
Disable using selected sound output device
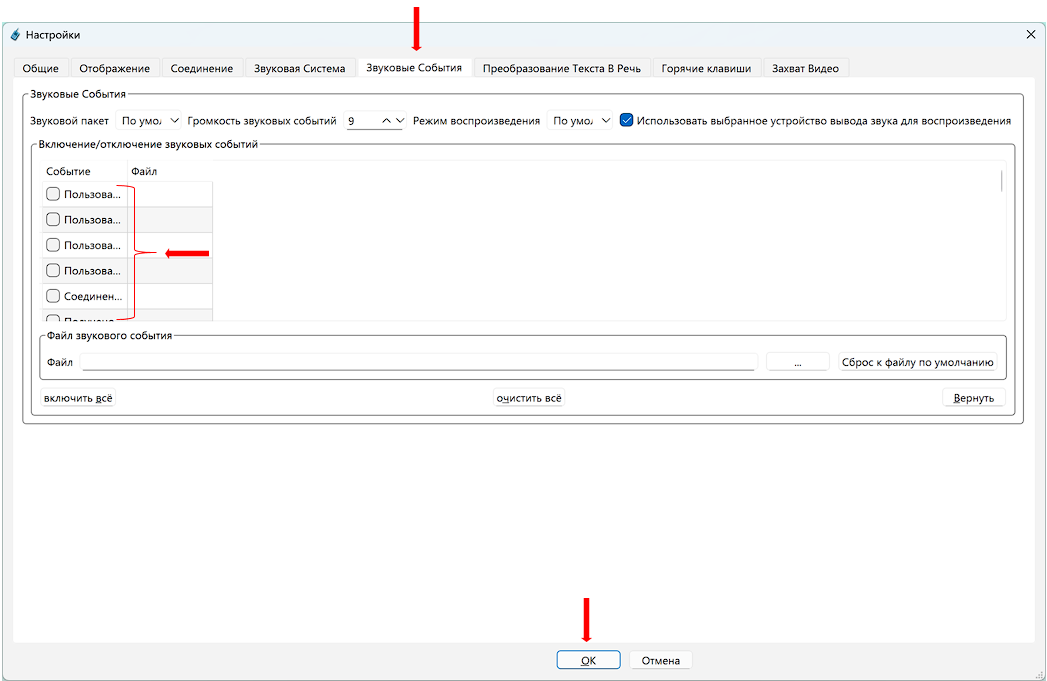click(x=627, y=121)
